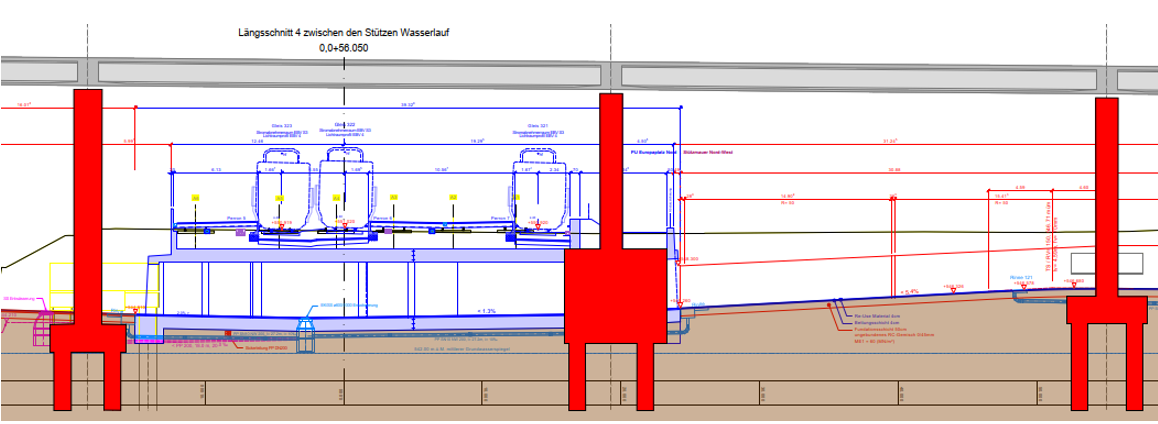Select the Perron 7 platform label
Image resolution: width=1158 pixels, height=424 pixels.
click(500, 217)
